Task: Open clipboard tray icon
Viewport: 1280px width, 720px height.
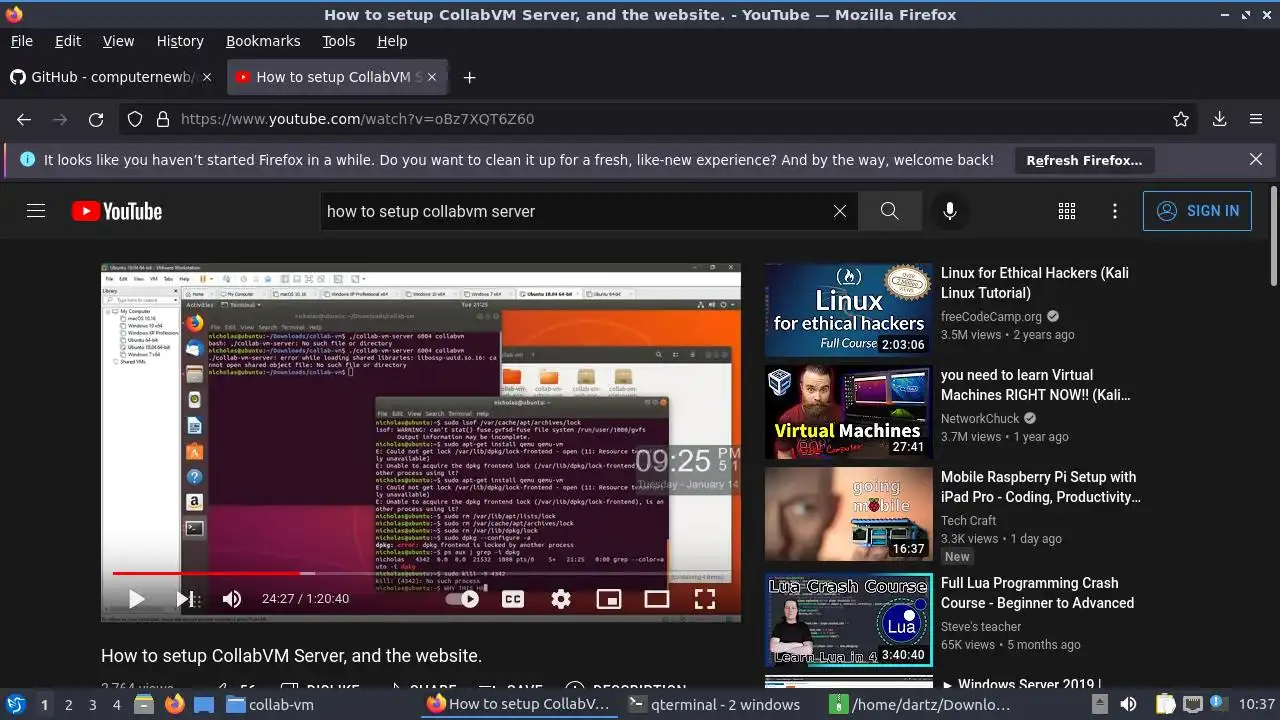Action: [1165, 704]
